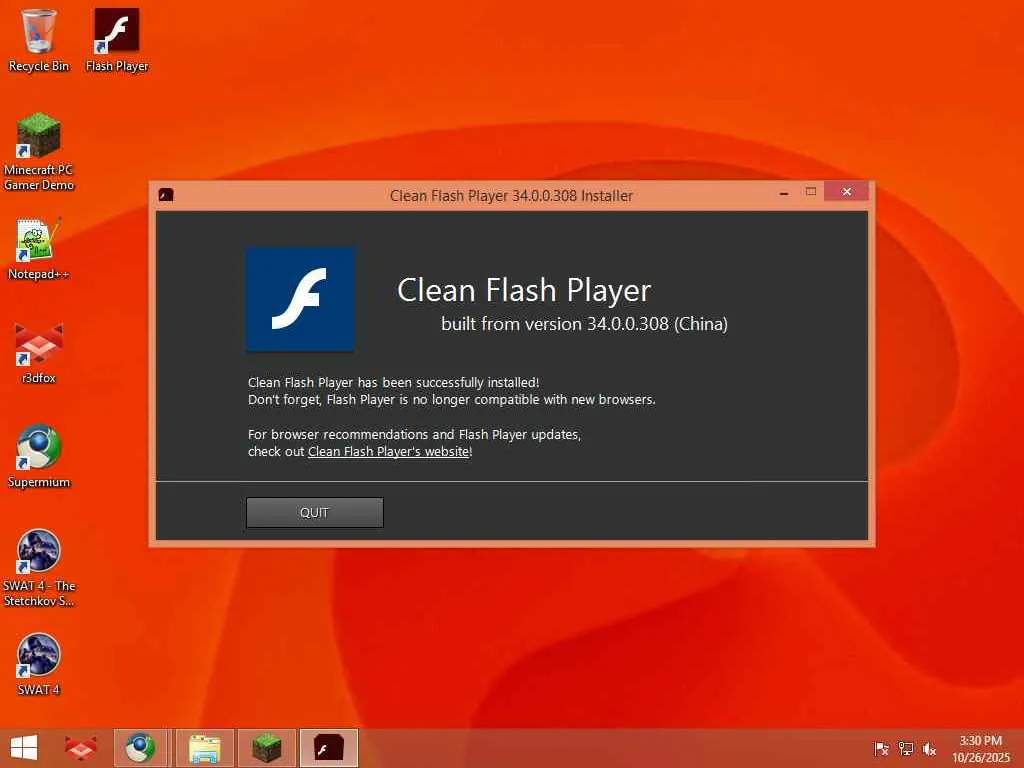
Task: Click the installer title bar icon
Action: (x=166, y=195)
